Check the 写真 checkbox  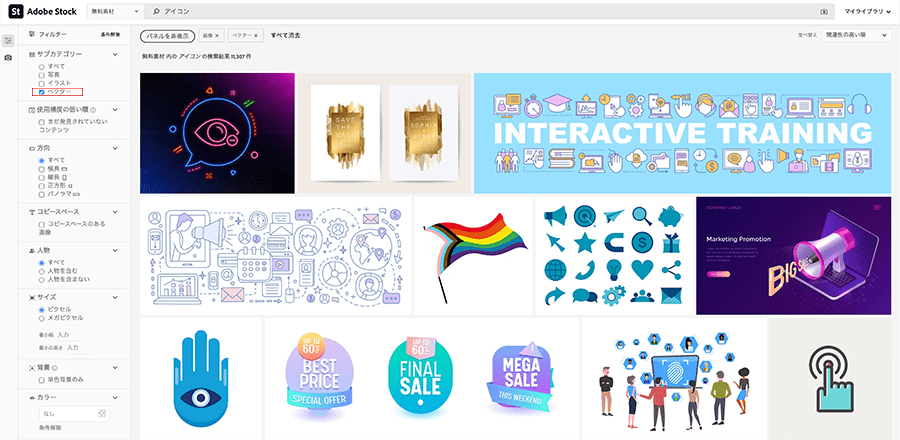pos(41,75)
